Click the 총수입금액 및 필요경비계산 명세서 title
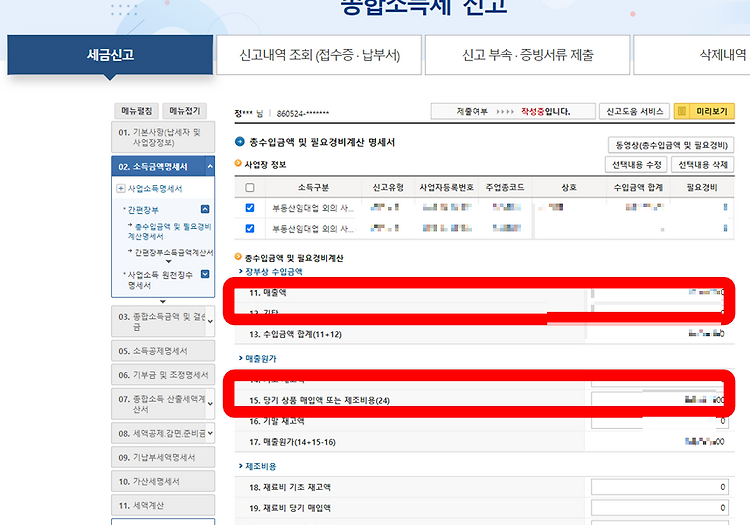This screenshot has width=750, height=525. (x=322, y=142)
